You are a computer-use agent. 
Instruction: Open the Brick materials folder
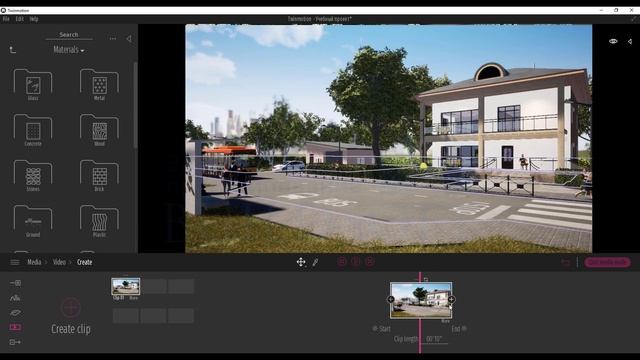coord(100,176)
